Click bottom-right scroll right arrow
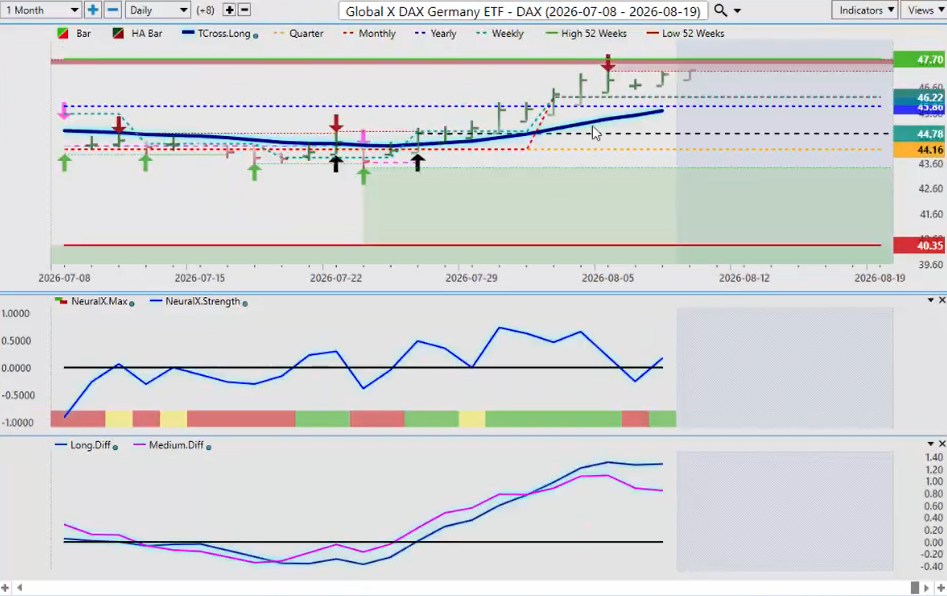The image size is (947, 596). [928, 588]
